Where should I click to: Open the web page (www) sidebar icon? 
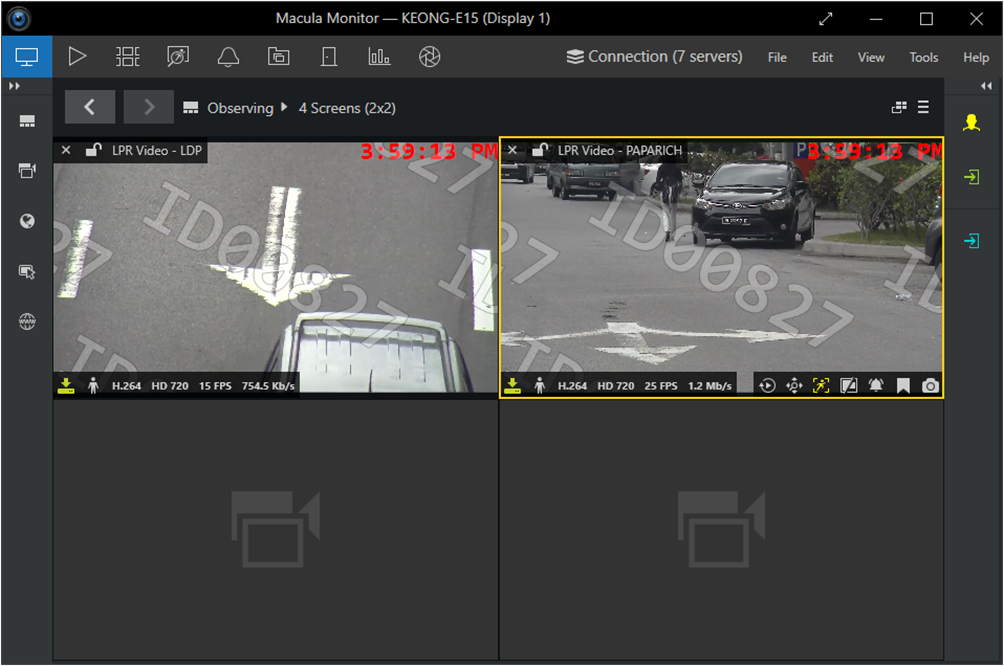tap(27, 322)
